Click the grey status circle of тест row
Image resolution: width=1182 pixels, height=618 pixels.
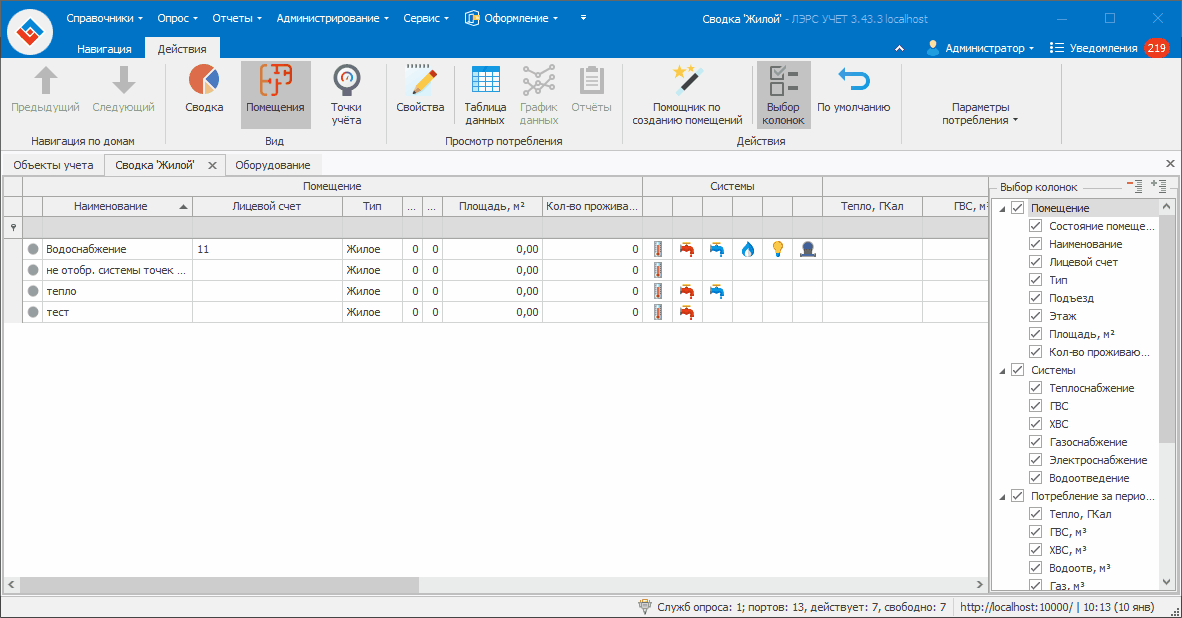click(33, 312)
